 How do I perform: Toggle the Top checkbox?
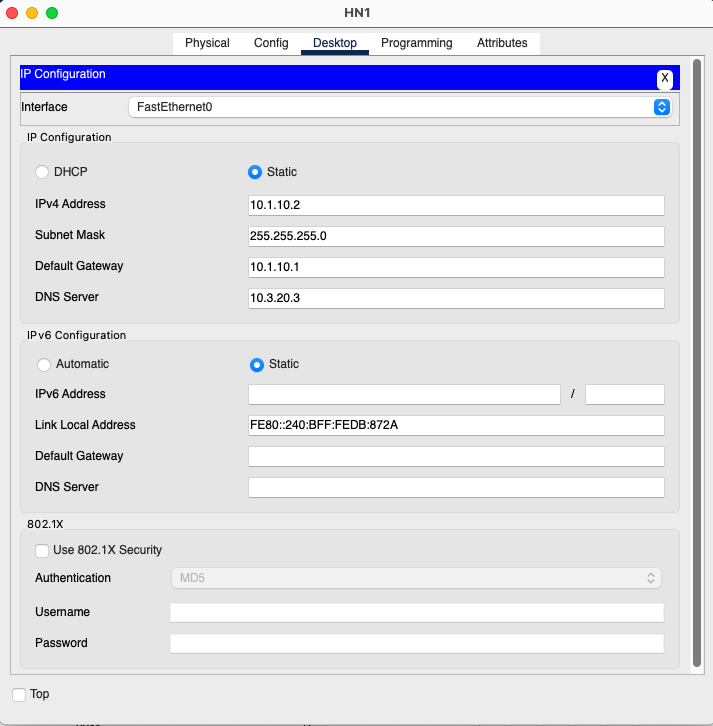[x=19, y=694]
